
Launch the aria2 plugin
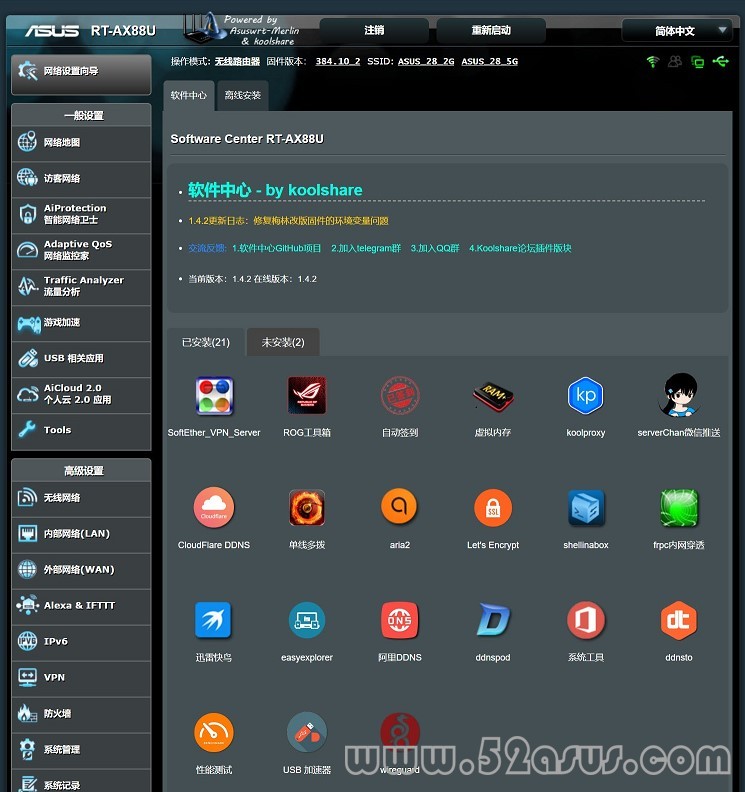pyautogui.click(x=400, y=507)
